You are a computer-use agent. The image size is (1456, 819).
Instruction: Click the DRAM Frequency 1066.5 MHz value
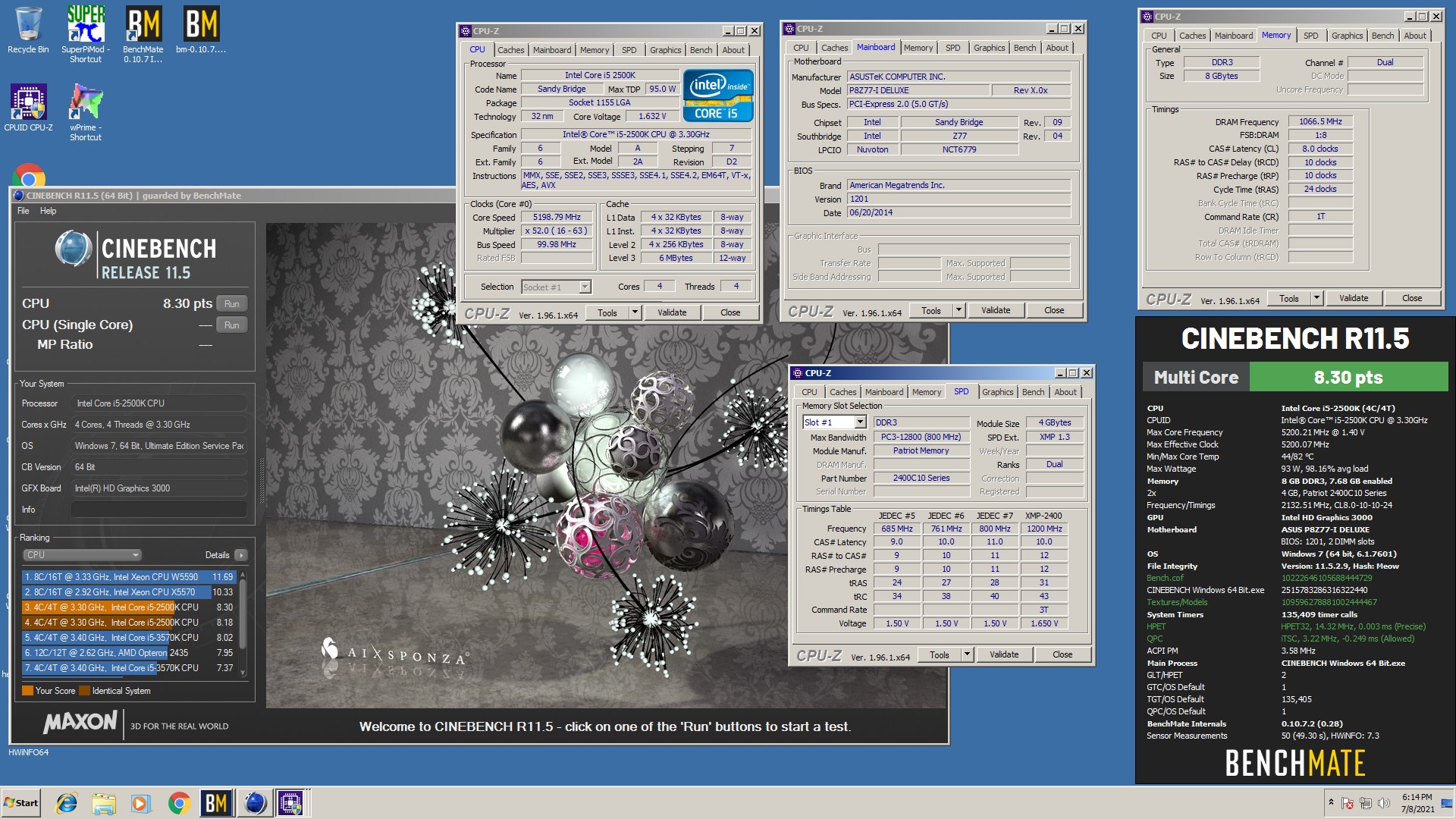point(1320,121)
